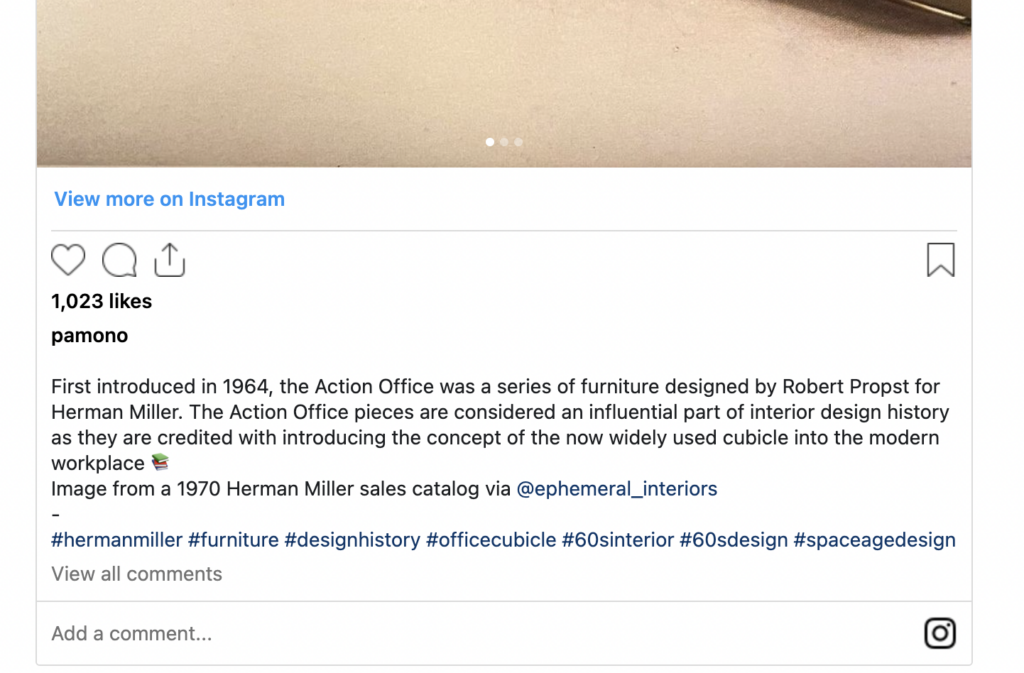Explore the #60sinterior hashtag
This screenshot has height=673, width=1024.
click(618, 540)
